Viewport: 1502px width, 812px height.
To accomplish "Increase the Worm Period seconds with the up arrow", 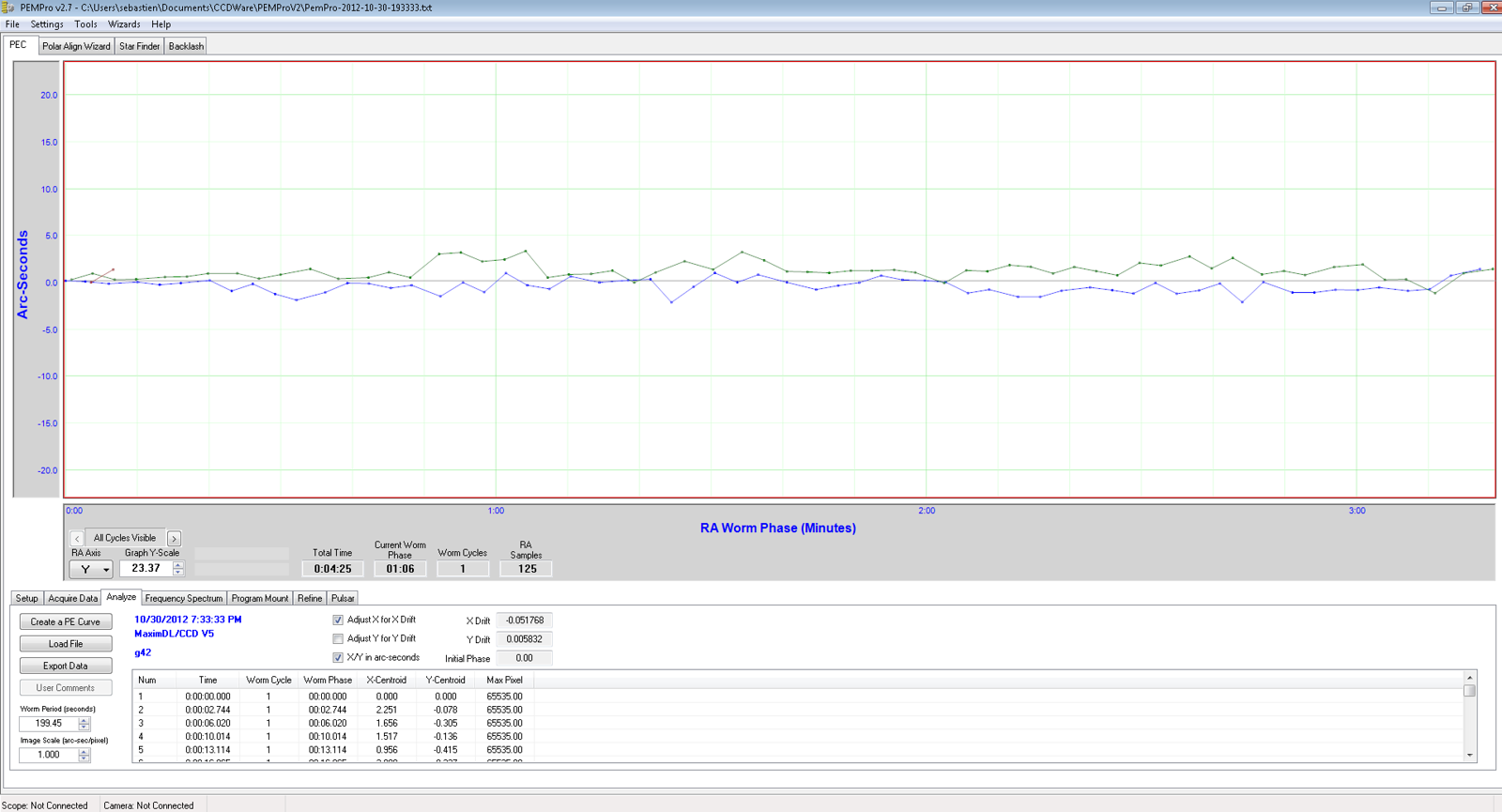I will point(84,720).
